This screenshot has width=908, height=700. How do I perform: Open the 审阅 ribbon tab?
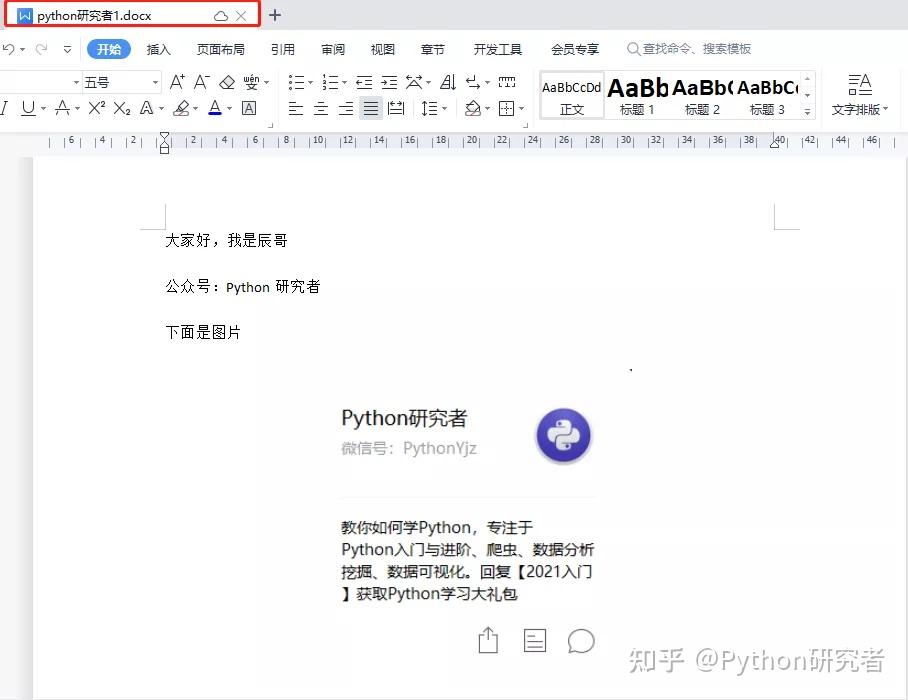click(x=333, y=48)
